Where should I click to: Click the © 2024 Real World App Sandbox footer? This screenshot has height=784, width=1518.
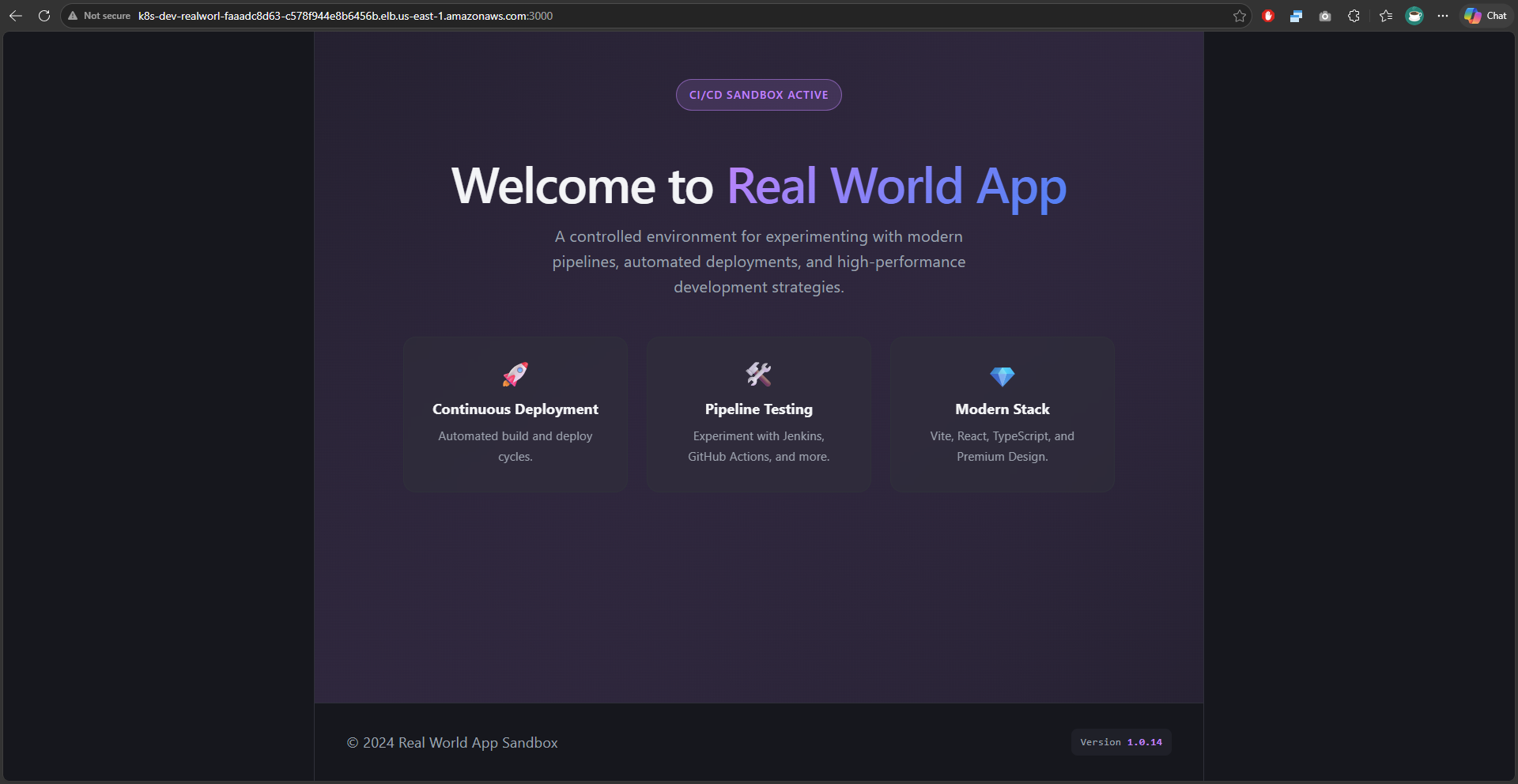452,743
